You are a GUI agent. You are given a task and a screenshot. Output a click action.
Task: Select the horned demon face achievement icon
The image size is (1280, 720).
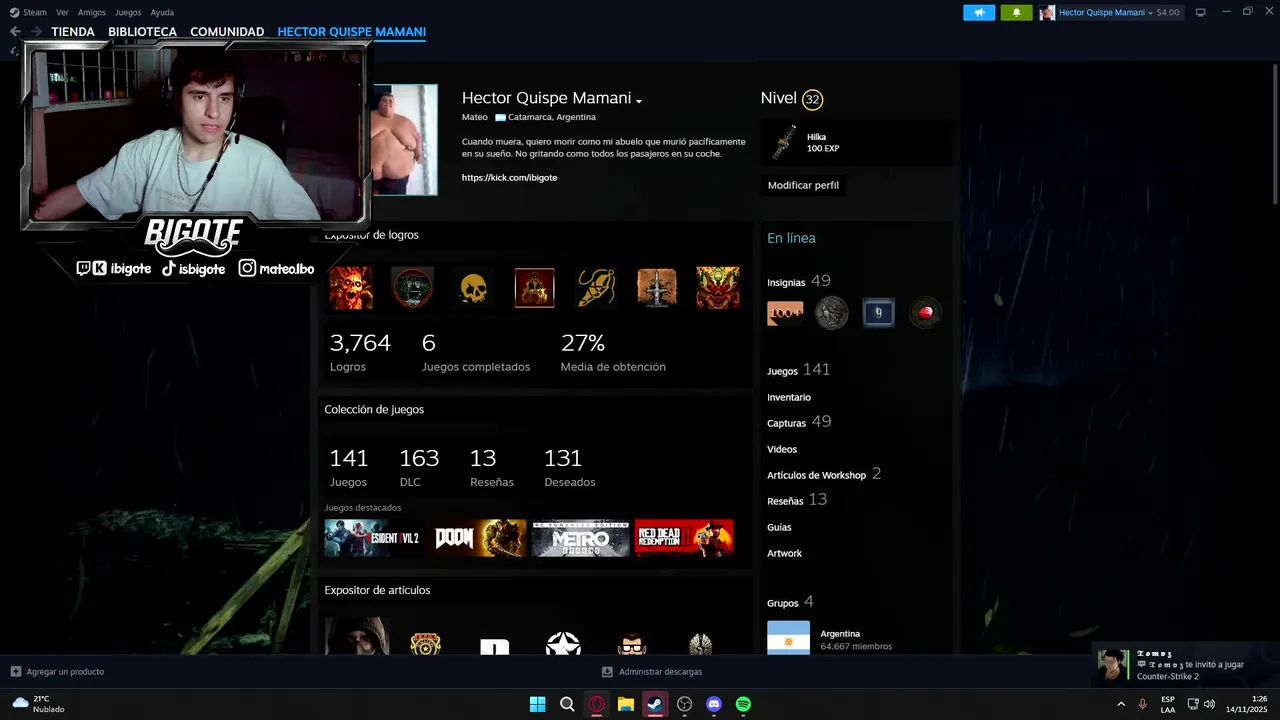coord(718,288)
